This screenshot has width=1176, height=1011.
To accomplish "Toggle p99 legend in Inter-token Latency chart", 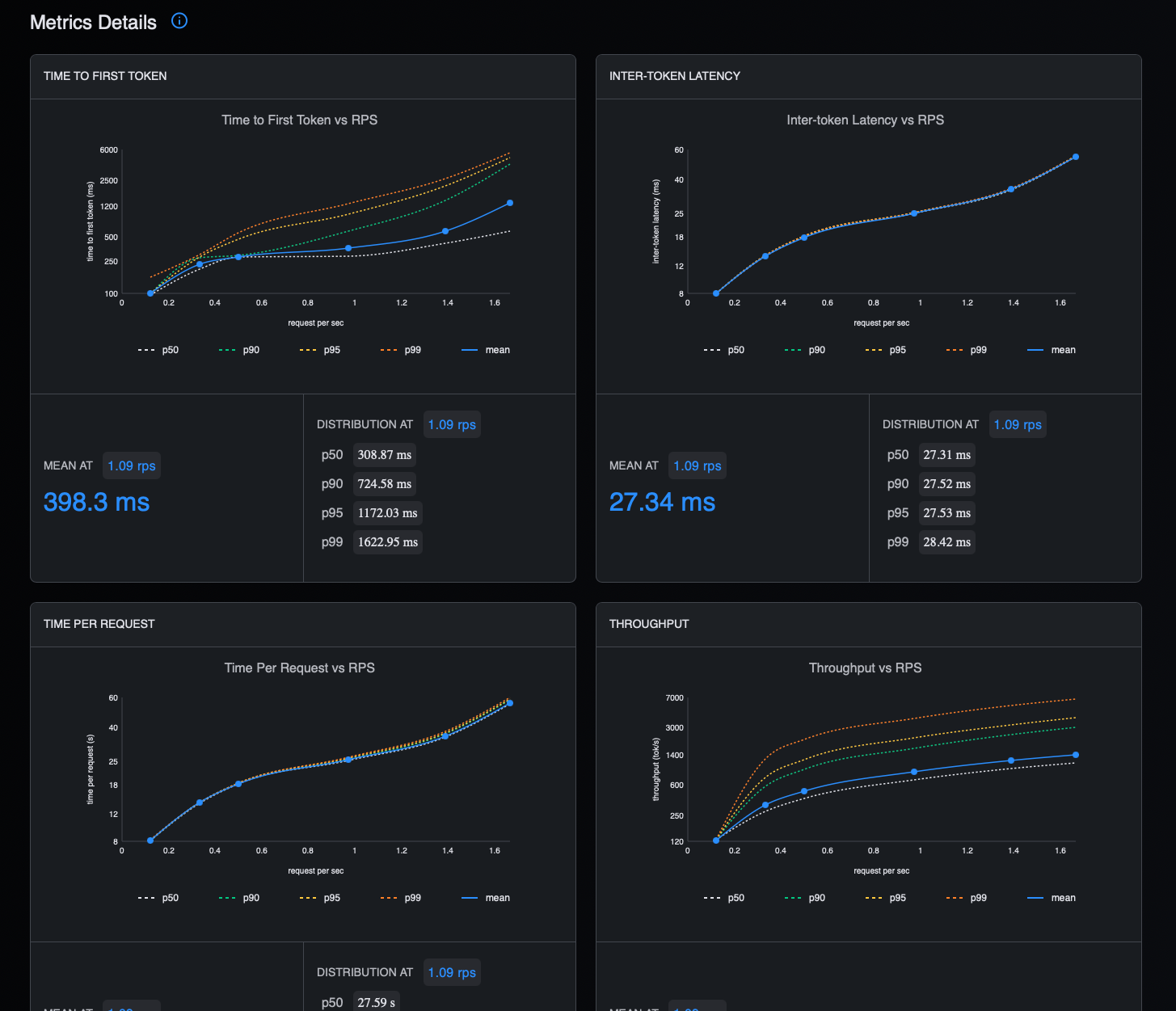I will click(x=967, y=350).
